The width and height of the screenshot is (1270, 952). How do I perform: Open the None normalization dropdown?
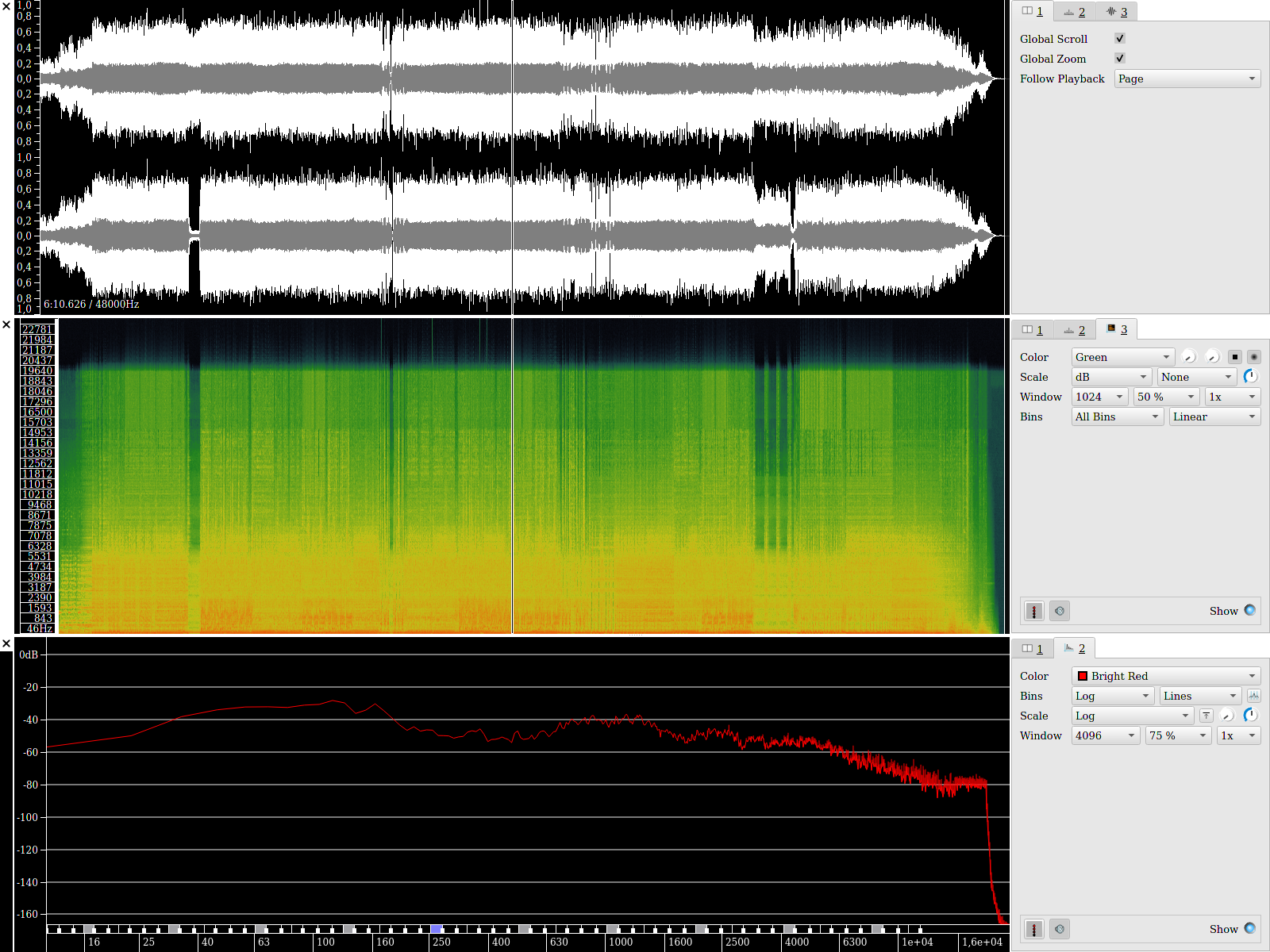[1197, 377]
